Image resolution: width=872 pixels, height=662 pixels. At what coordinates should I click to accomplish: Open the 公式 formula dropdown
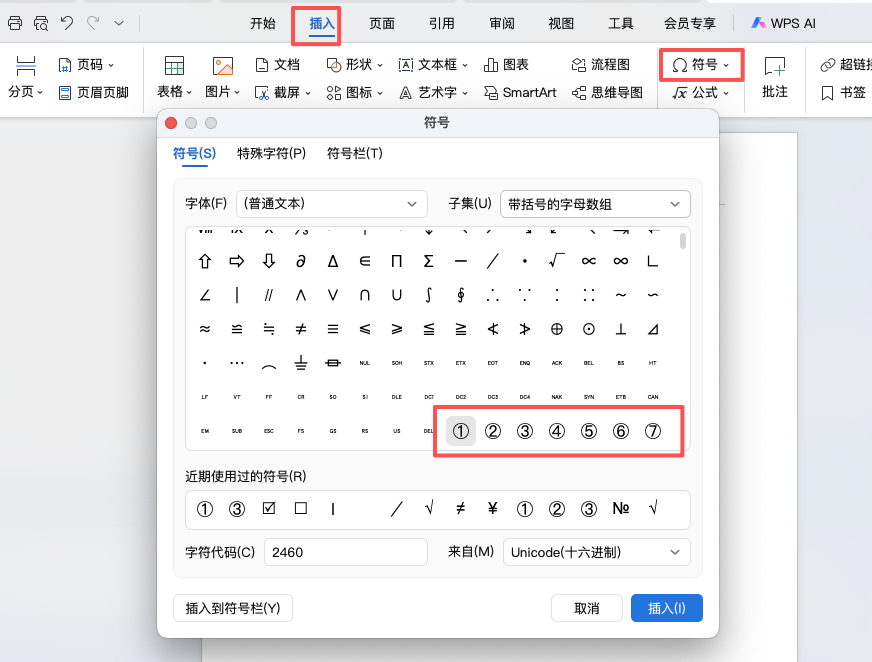701,92
